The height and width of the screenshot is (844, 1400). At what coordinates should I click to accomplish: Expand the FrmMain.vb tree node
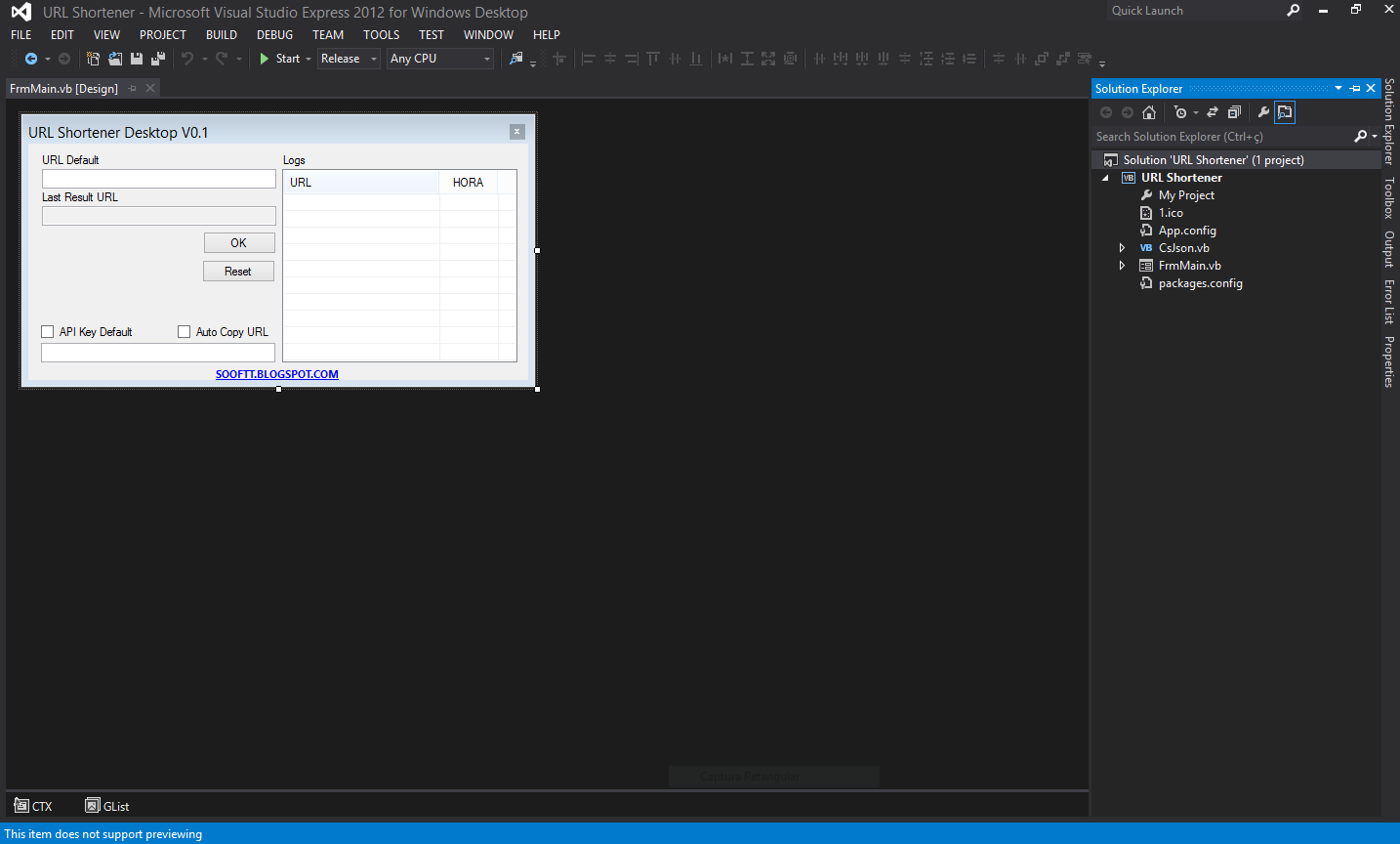click(1122, 266)
